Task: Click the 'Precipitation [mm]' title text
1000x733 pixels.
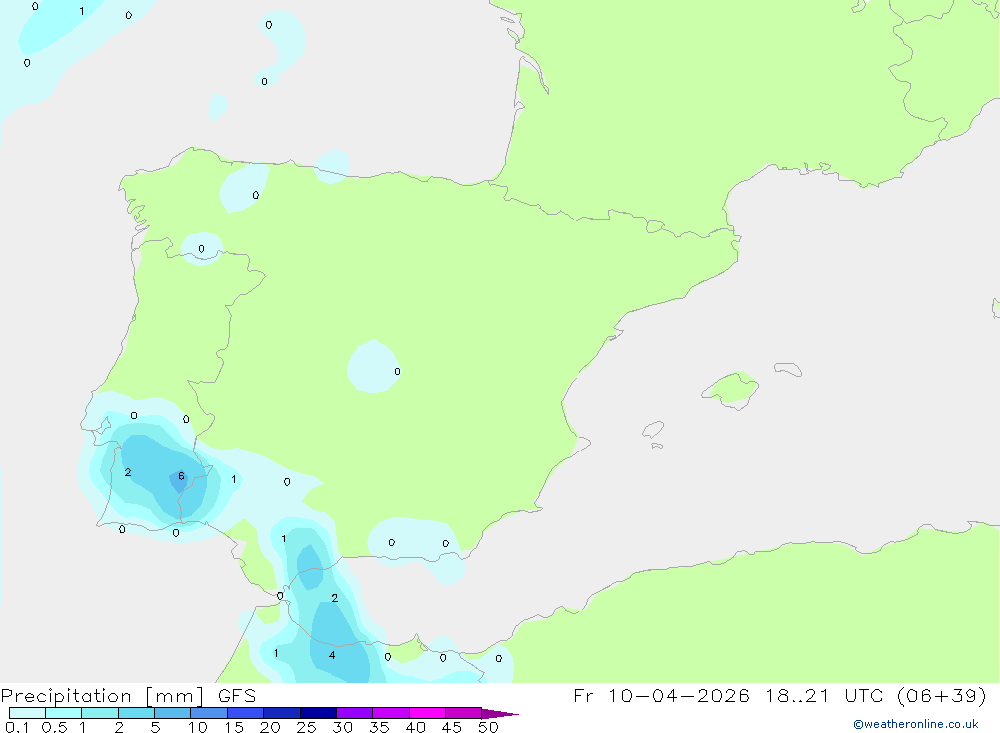Action: [102, 696]
